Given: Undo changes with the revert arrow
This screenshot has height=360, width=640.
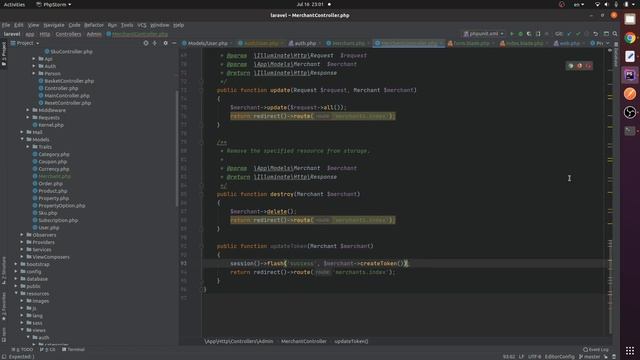Looking at the screenshot, I should [x=596, y=34].
